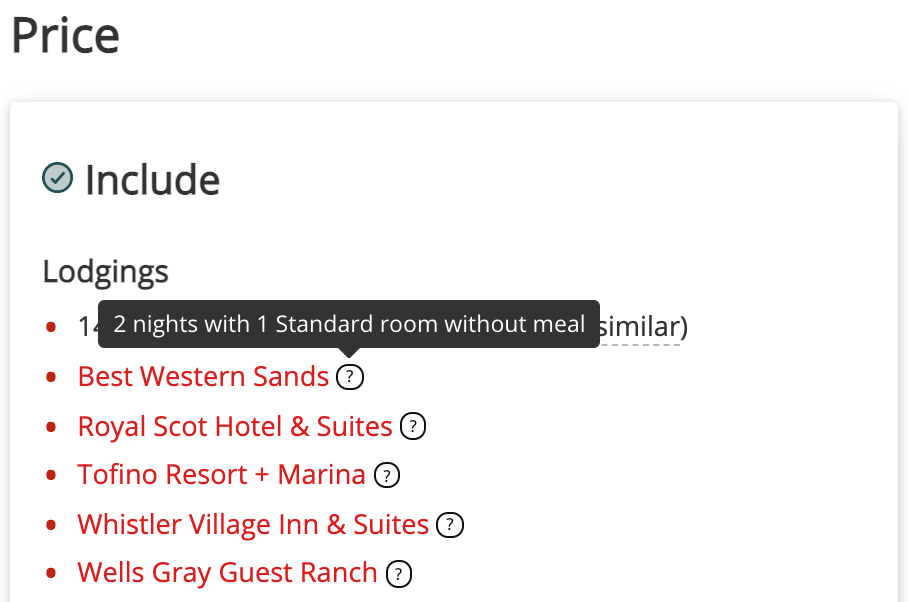Show details icon for Wells Gray Guest Ranch
This screenshot has width=908, height=602.
coord(398,574)
